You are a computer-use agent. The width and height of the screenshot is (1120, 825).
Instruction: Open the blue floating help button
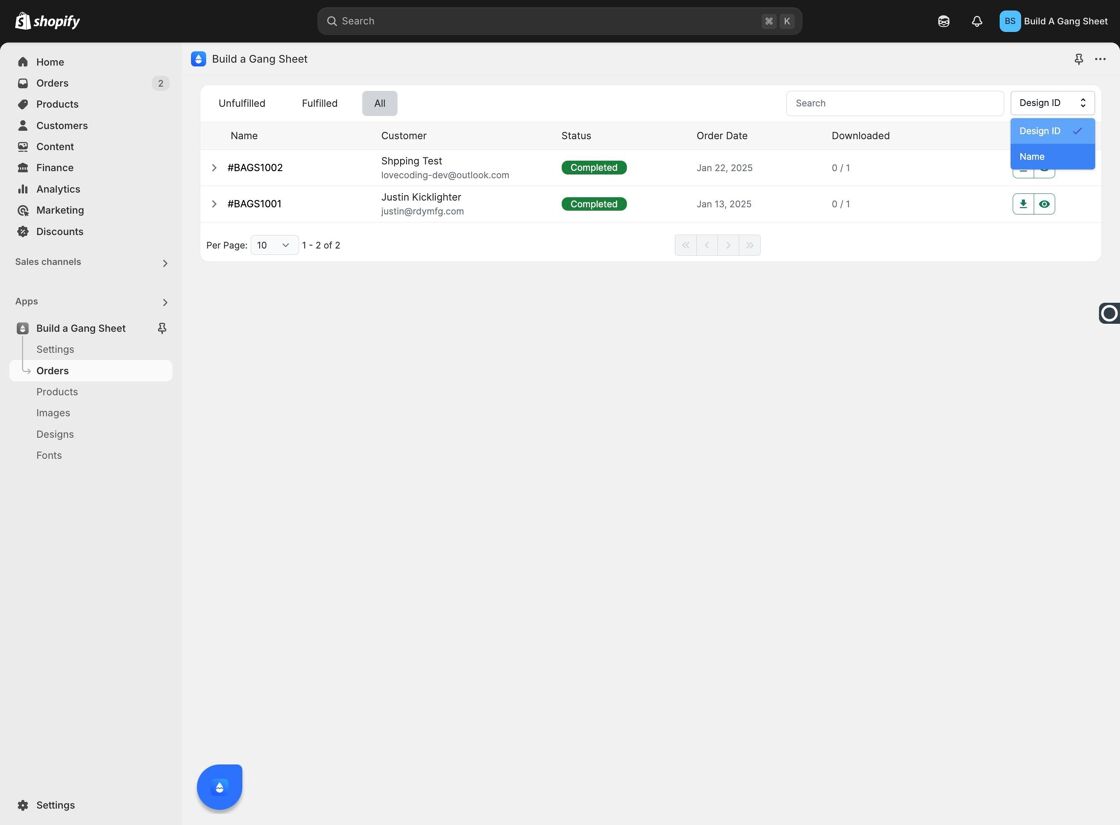219,786
